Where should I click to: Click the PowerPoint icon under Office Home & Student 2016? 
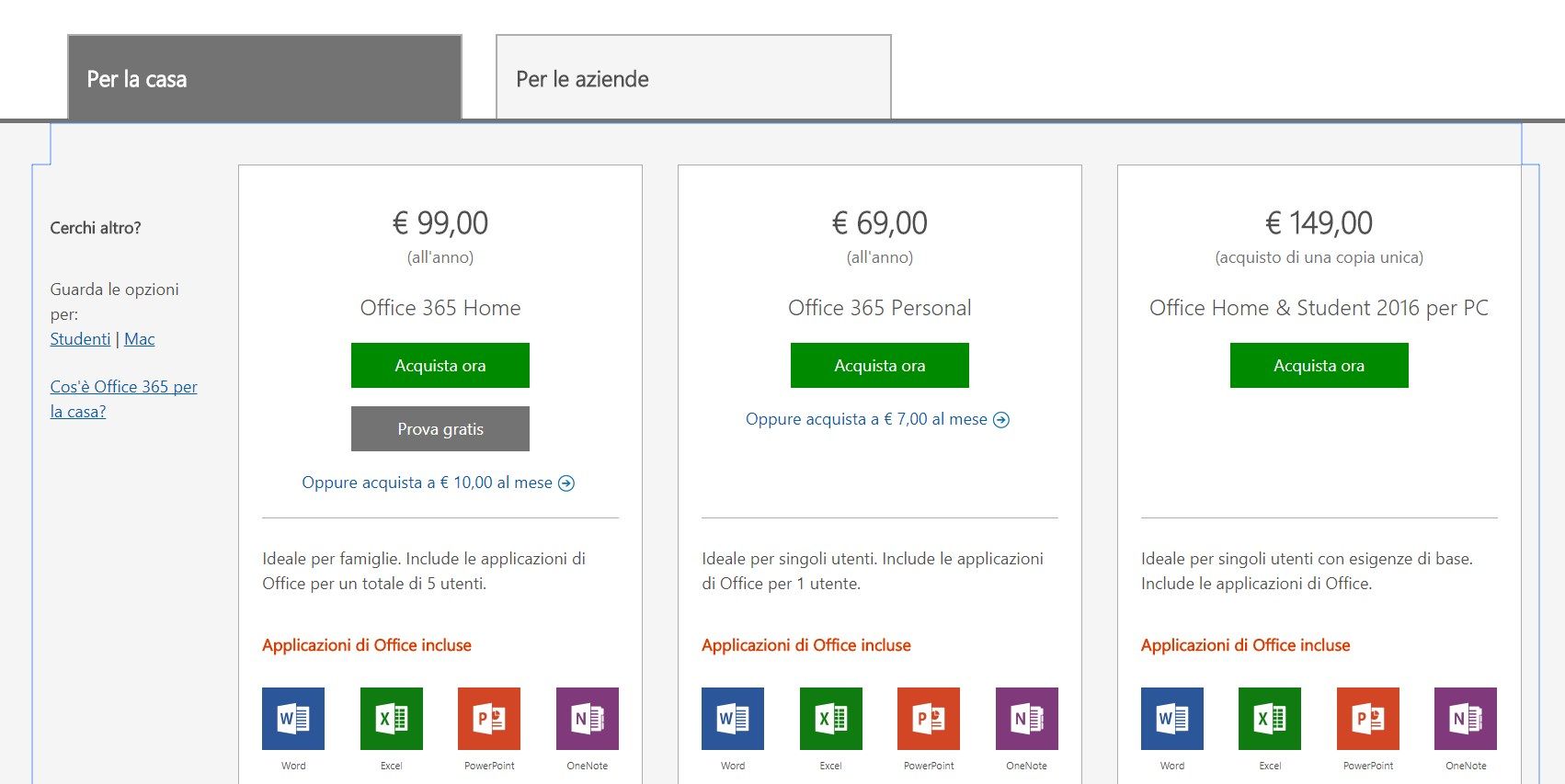click(1367, 719)
